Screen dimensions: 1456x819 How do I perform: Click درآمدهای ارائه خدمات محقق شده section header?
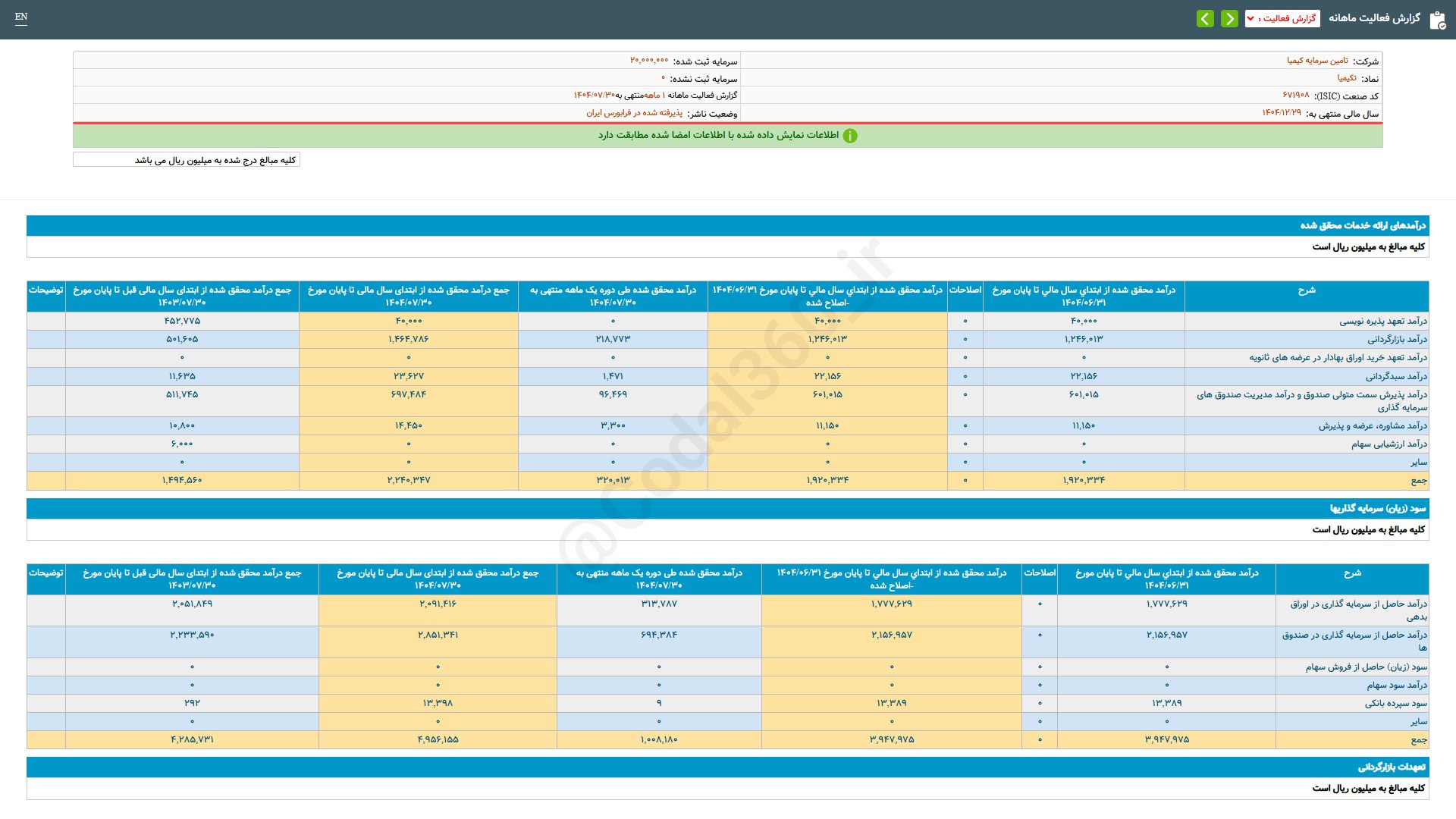pyautogui.click(x=1363, y=225)
